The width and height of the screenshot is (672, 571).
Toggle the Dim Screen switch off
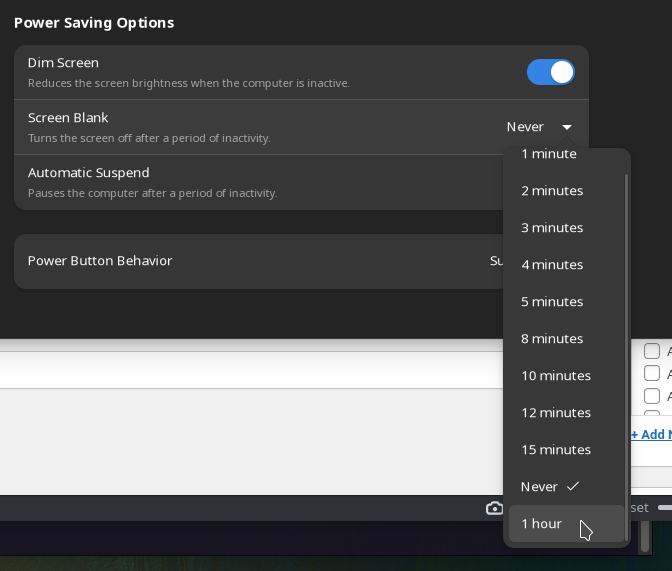click(551, 72)
